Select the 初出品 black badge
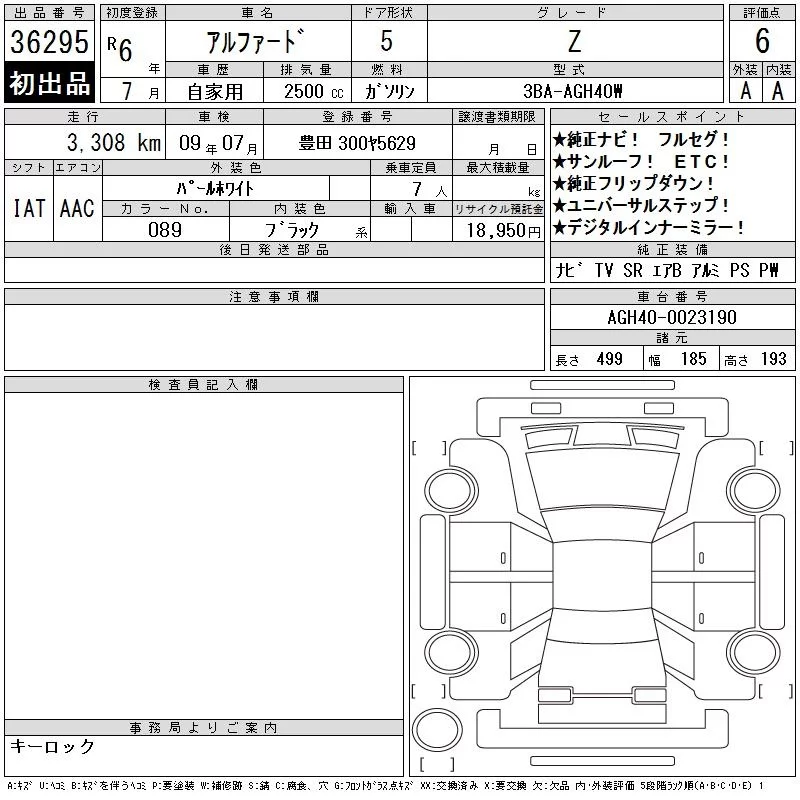Viewport: 800px width, 800px height. pyautogui.click(x=49, y=83)
